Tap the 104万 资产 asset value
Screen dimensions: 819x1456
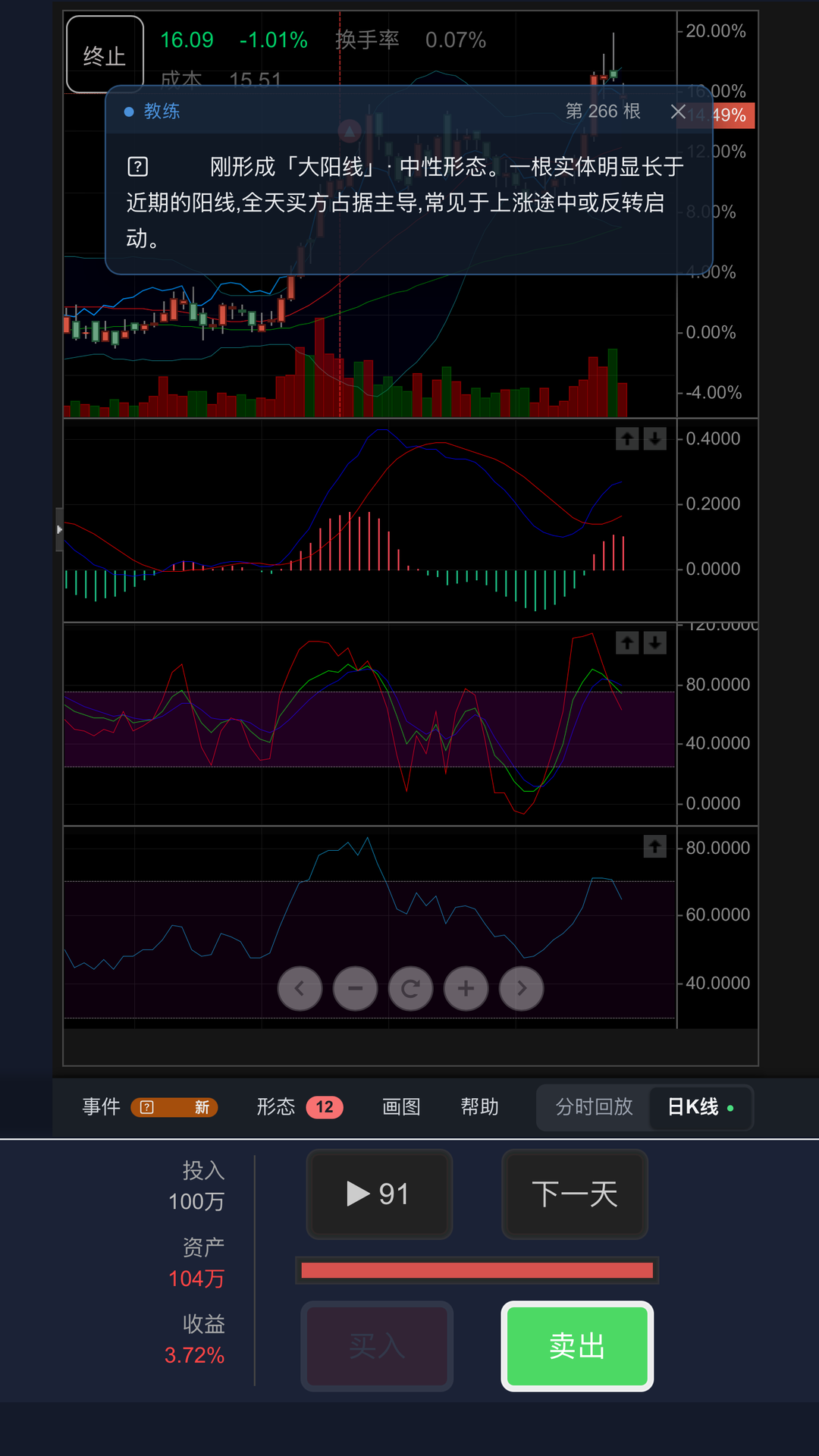(x=196, y=1279)
